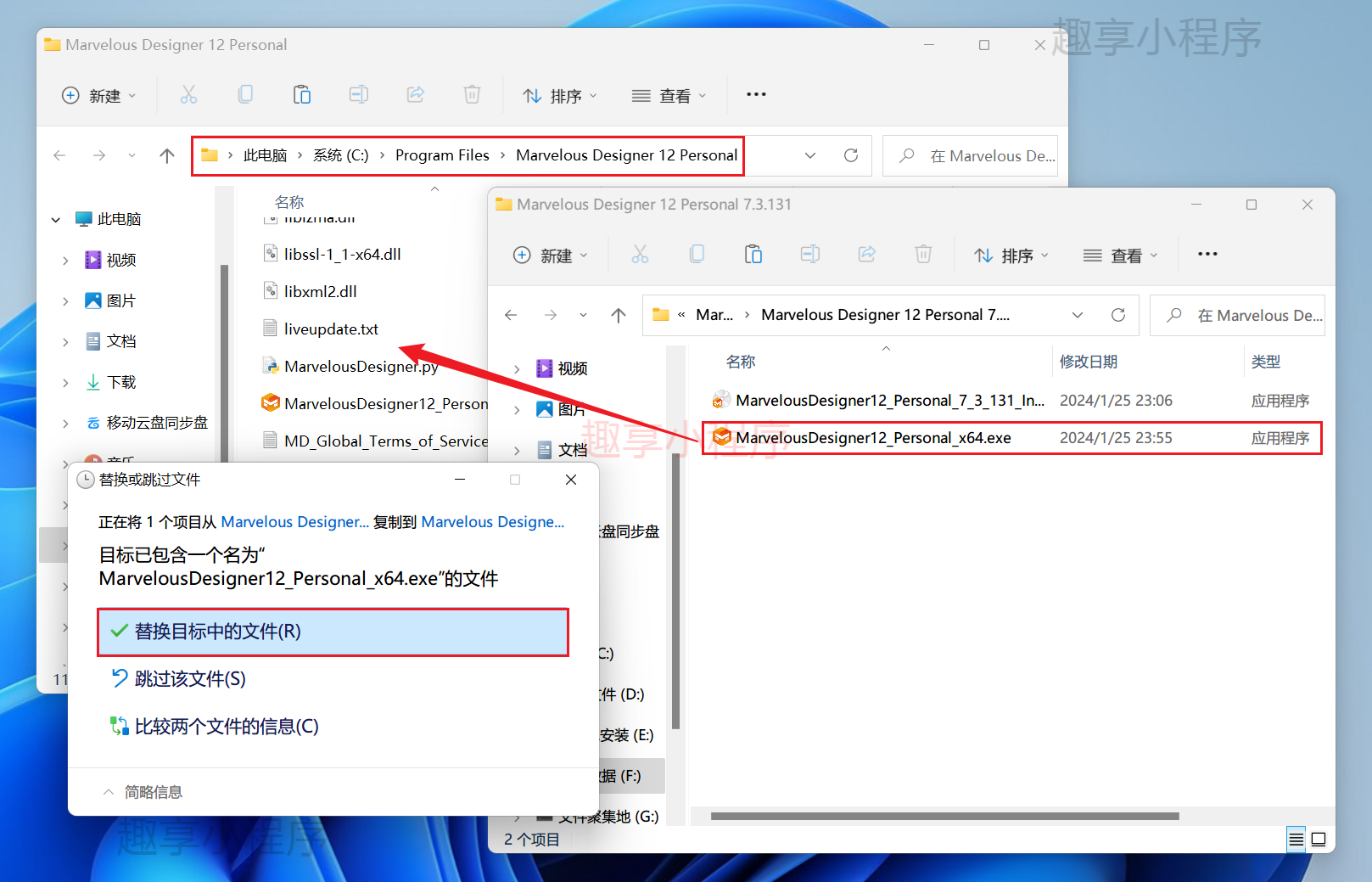Viewport: 1372px width, 882px height.
Task: Open 查看 dropdown in the 7.3.131 window
Action: [1121, 255]
